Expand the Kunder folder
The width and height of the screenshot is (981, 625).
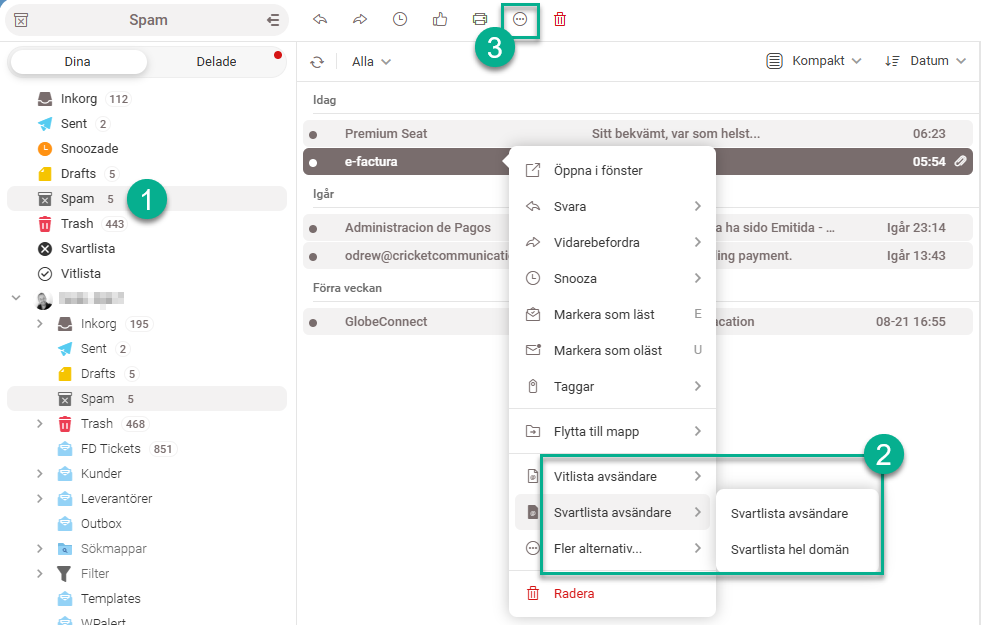tap(40, 474)
